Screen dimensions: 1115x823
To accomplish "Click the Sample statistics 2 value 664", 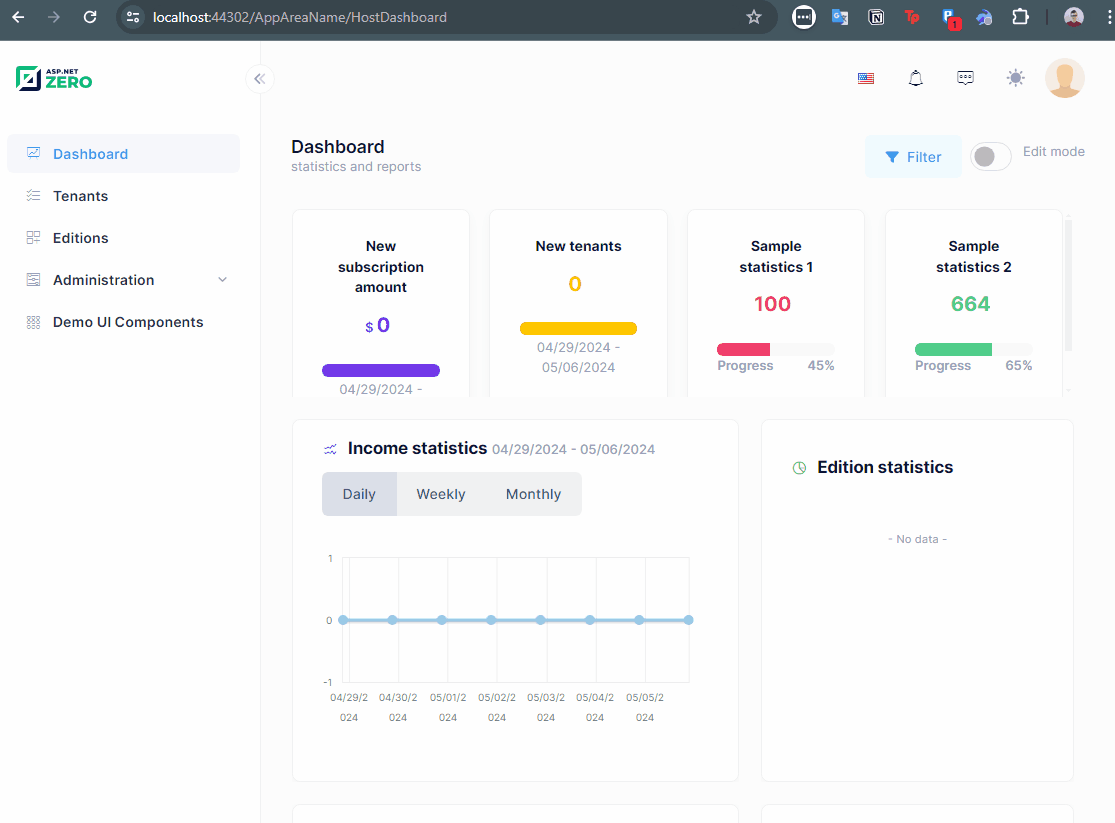I will coord(971,304).
